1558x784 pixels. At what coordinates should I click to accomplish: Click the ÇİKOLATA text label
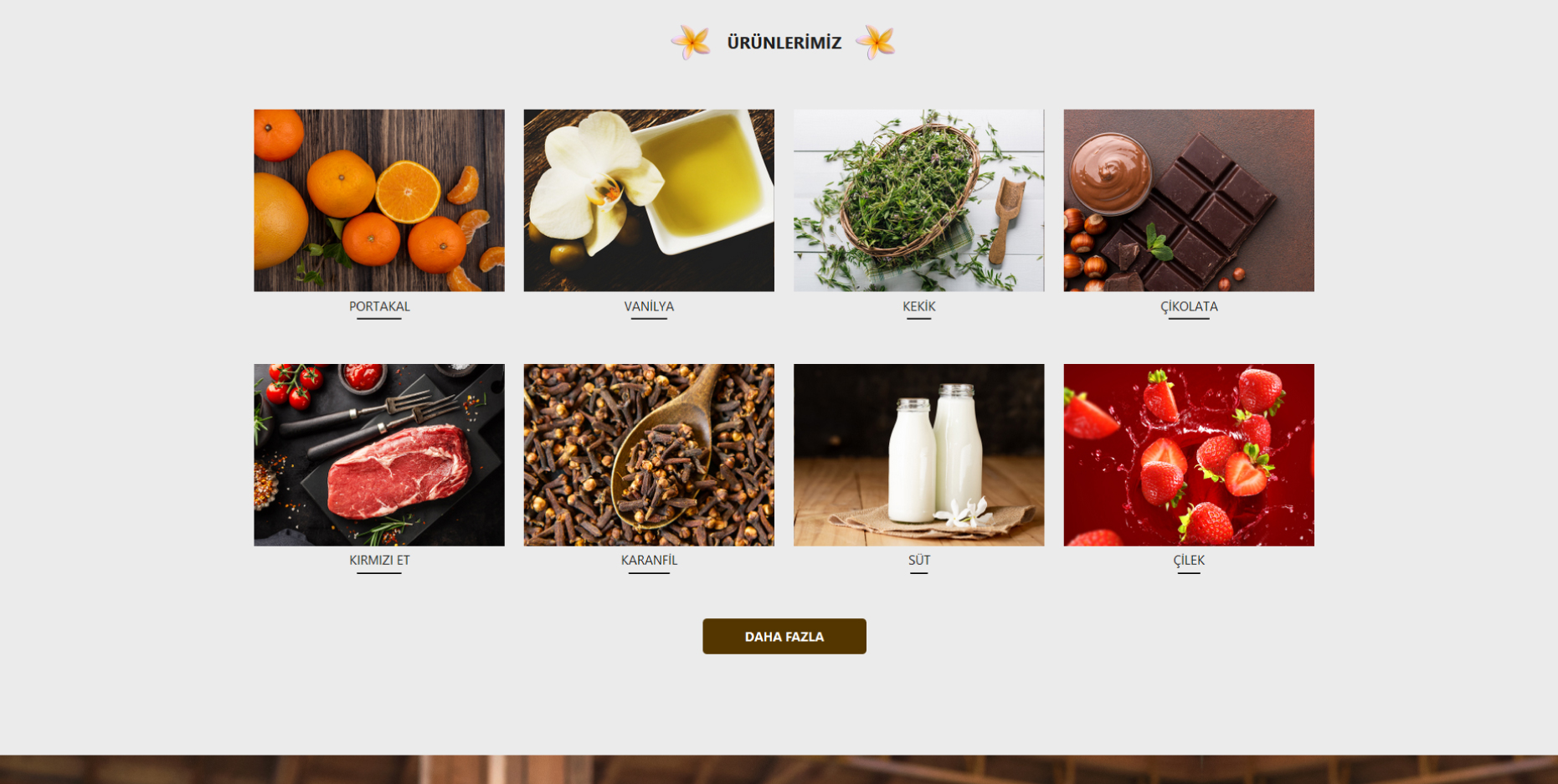(x=1189, y=306)
